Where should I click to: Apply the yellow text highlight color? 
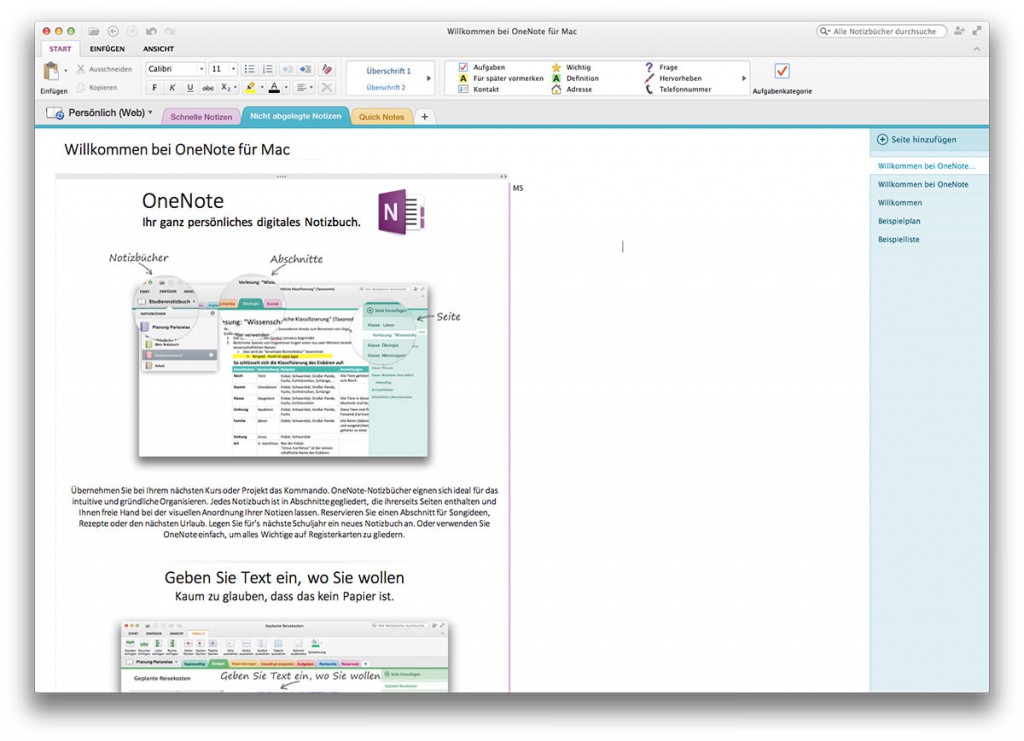coord(250,87)
